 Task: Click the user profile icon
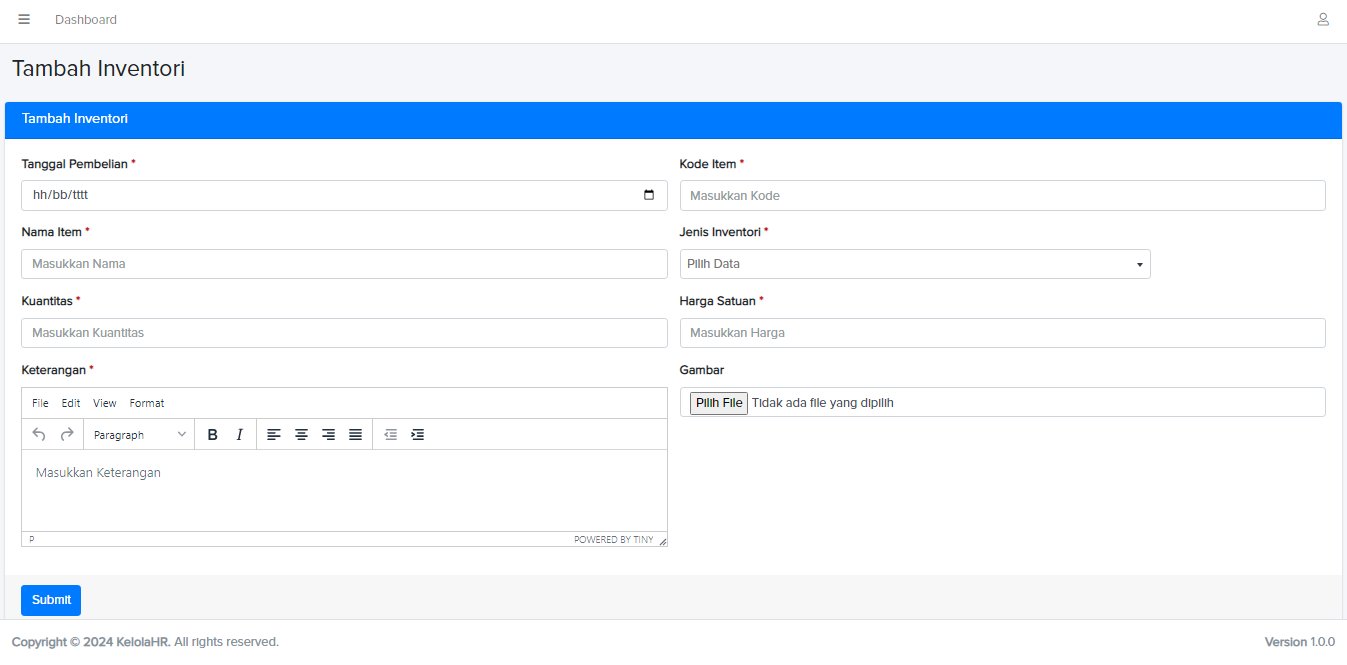pos(1322,20)
